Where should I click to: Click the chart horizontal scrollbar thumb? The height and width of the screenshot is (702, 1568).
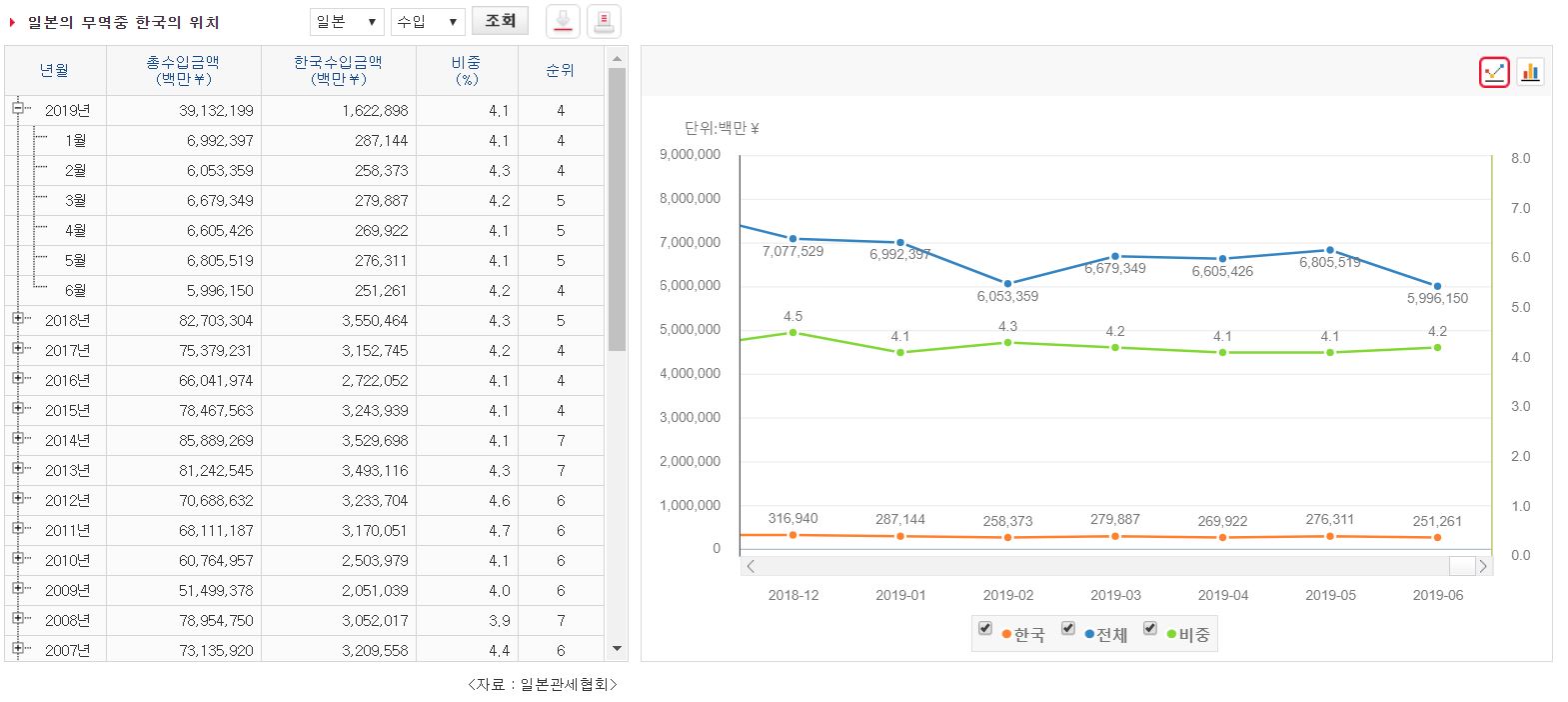1461,567
